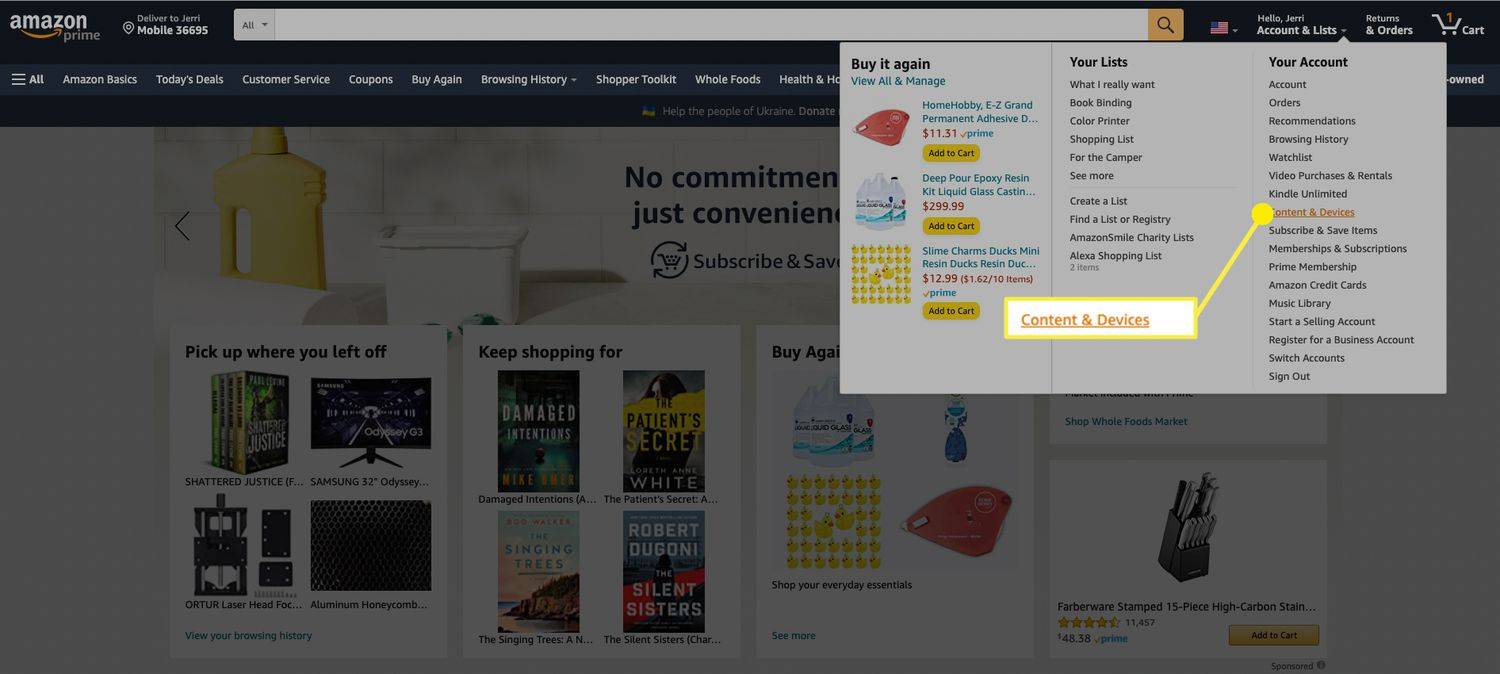Open Deliver to Jerri location selector
The width and height of the screenshot is (1500, 674).
click(166, 25)
